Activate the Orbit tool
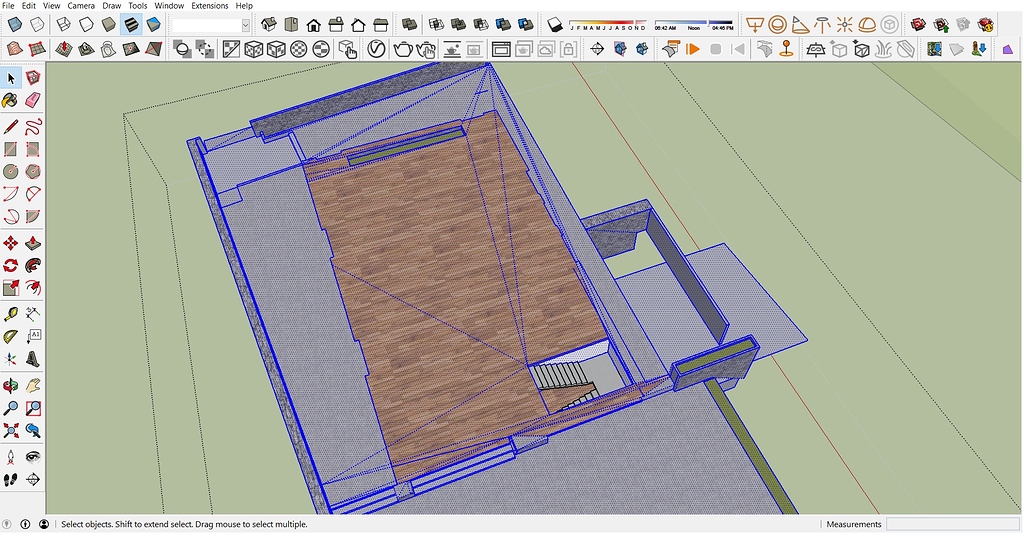 tap(11, 386)
